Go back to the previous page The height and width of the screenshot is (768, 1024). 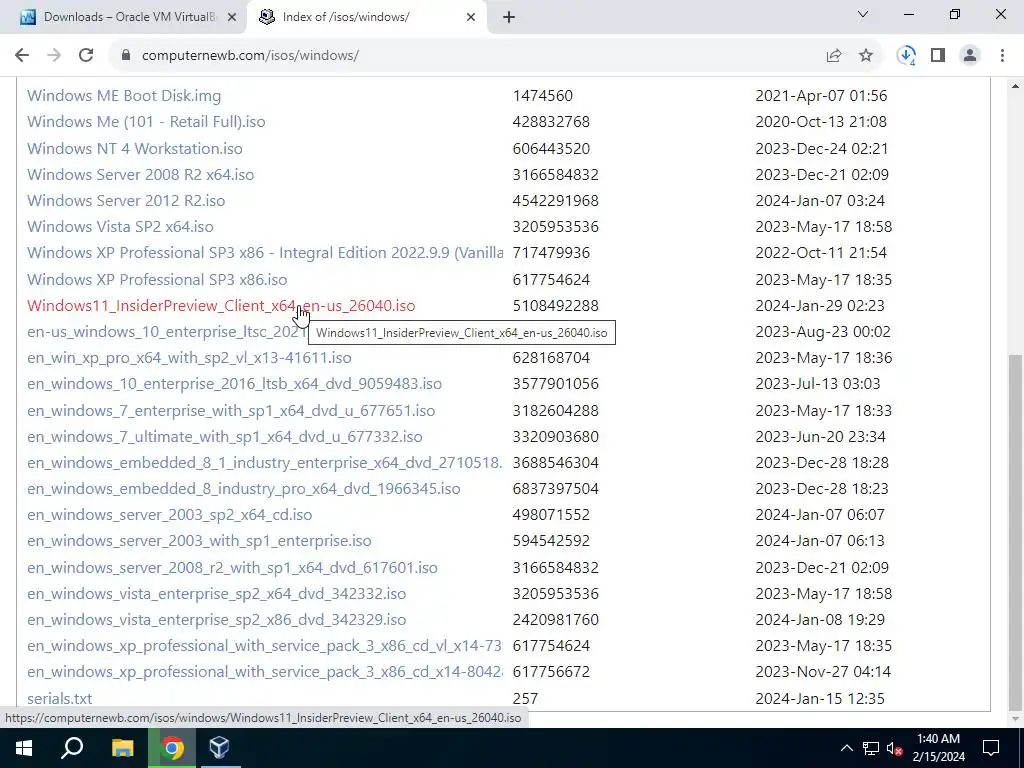coord(22,56)
